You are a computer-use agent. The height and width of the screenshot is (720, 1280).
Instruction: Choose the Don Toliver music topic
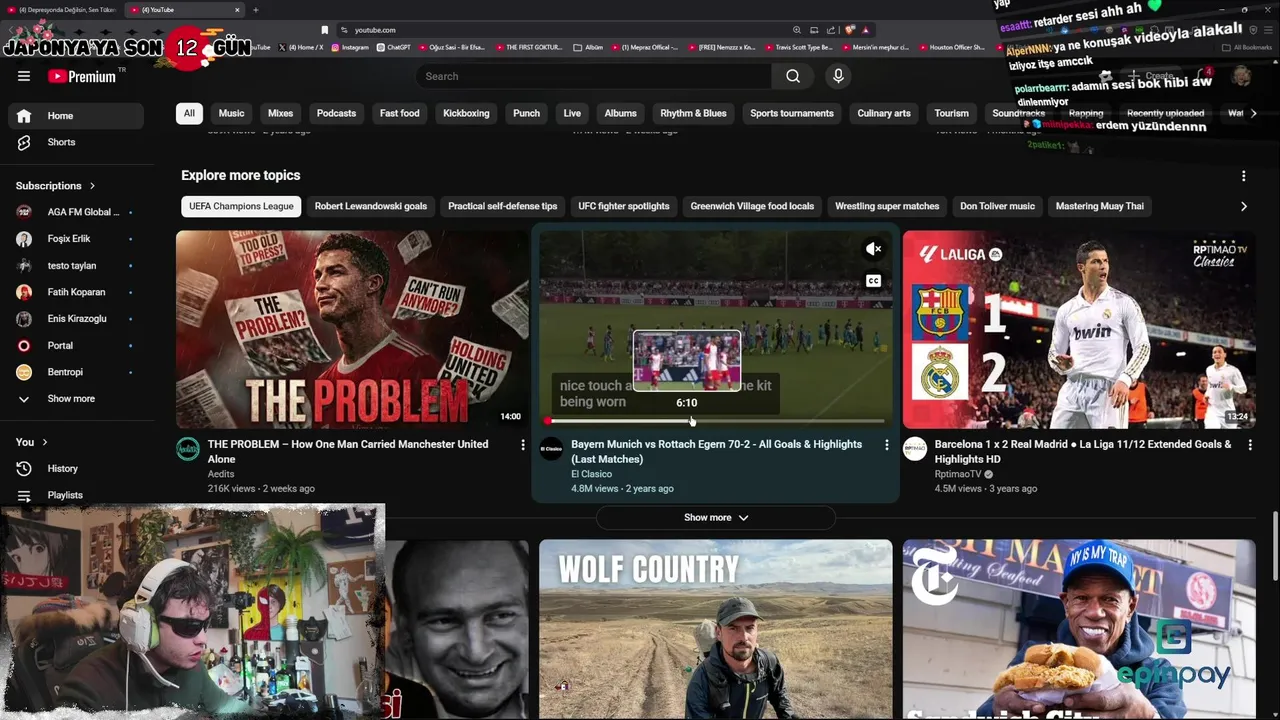point(997,206)
